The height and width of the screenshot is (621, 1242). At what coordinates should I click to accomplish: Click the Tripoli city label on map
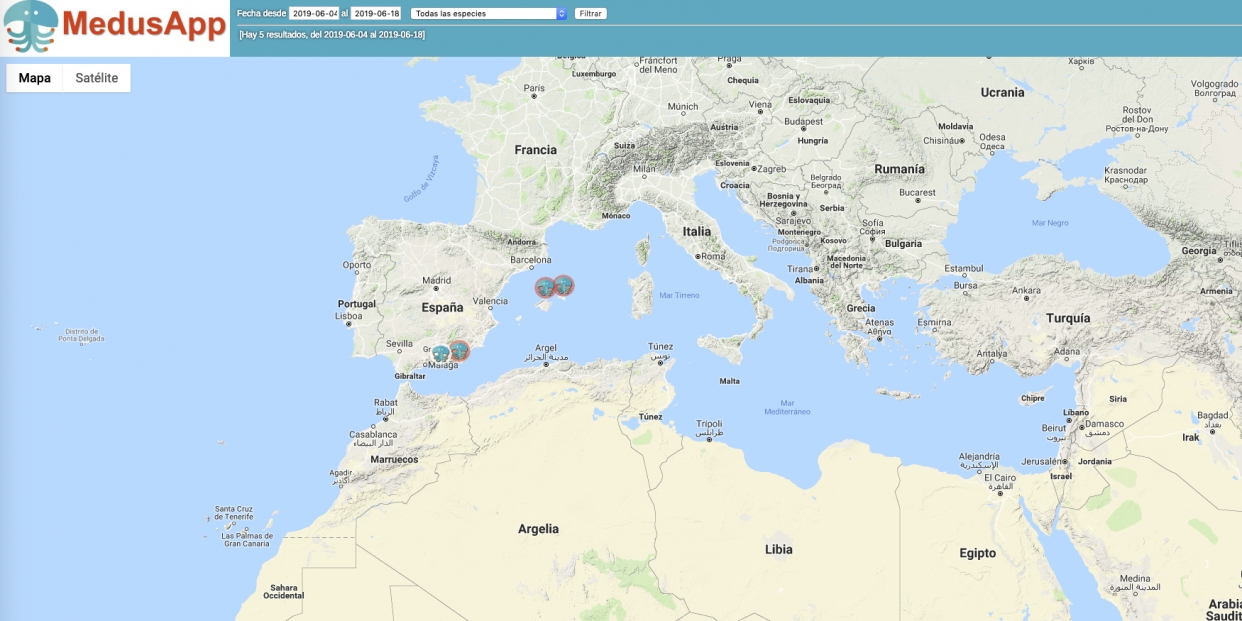709,423
